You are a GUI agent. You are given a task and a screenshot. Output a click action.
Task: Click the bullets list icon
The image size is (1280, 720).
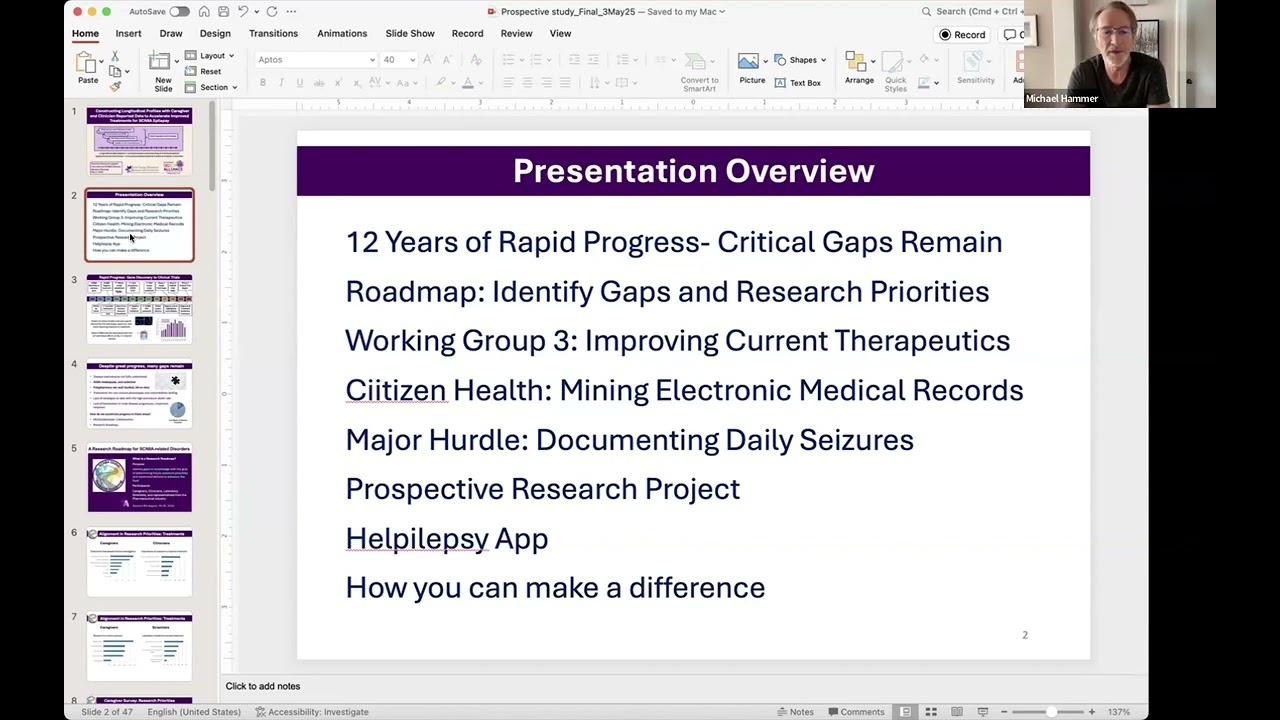[x=508, y=59]
